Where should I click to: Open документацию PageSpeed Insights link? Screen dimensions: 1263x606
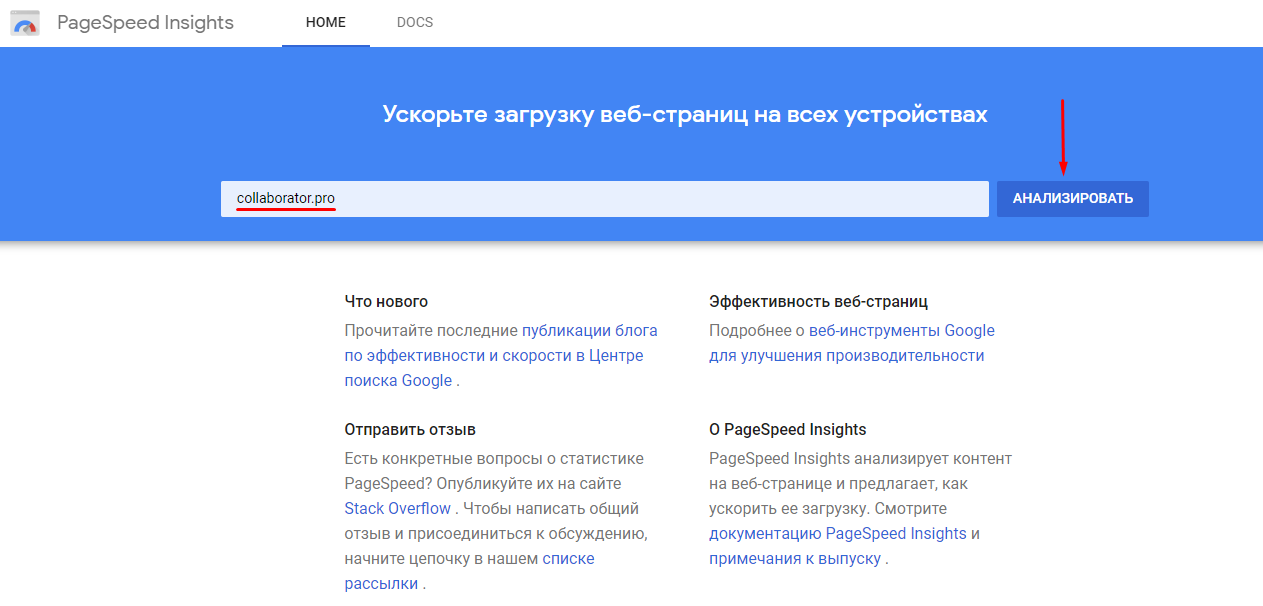[x=837, y=534]
